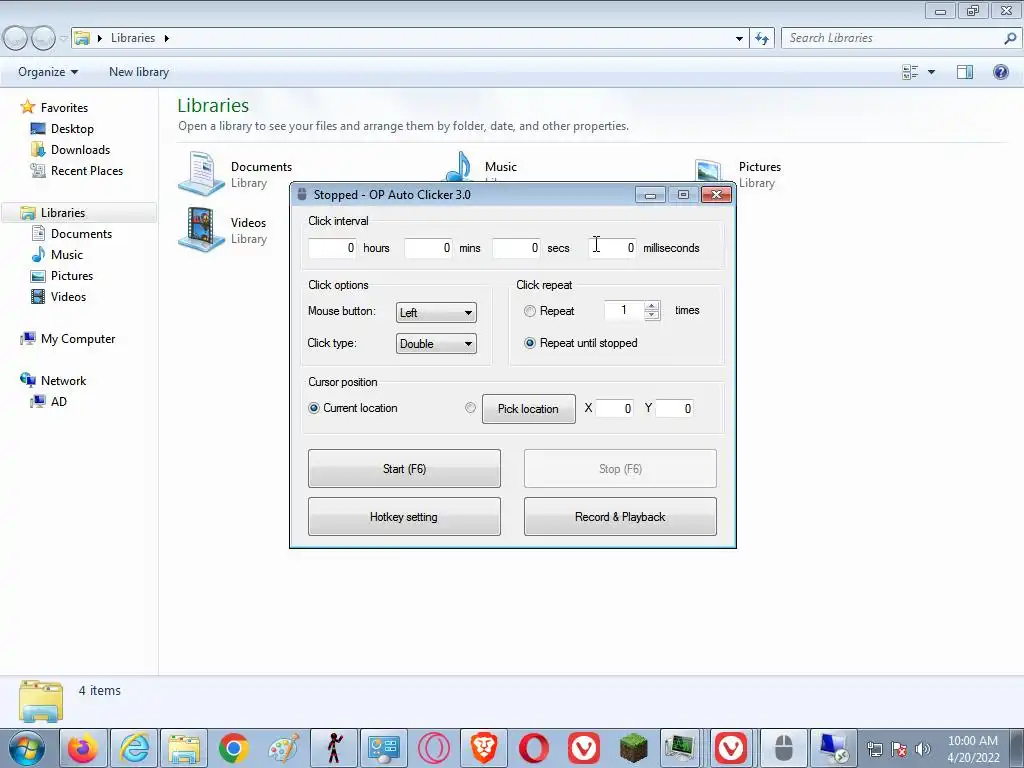Launch Brave browser from the taskbar
The image size is (1024, 768).
point(484,748)
